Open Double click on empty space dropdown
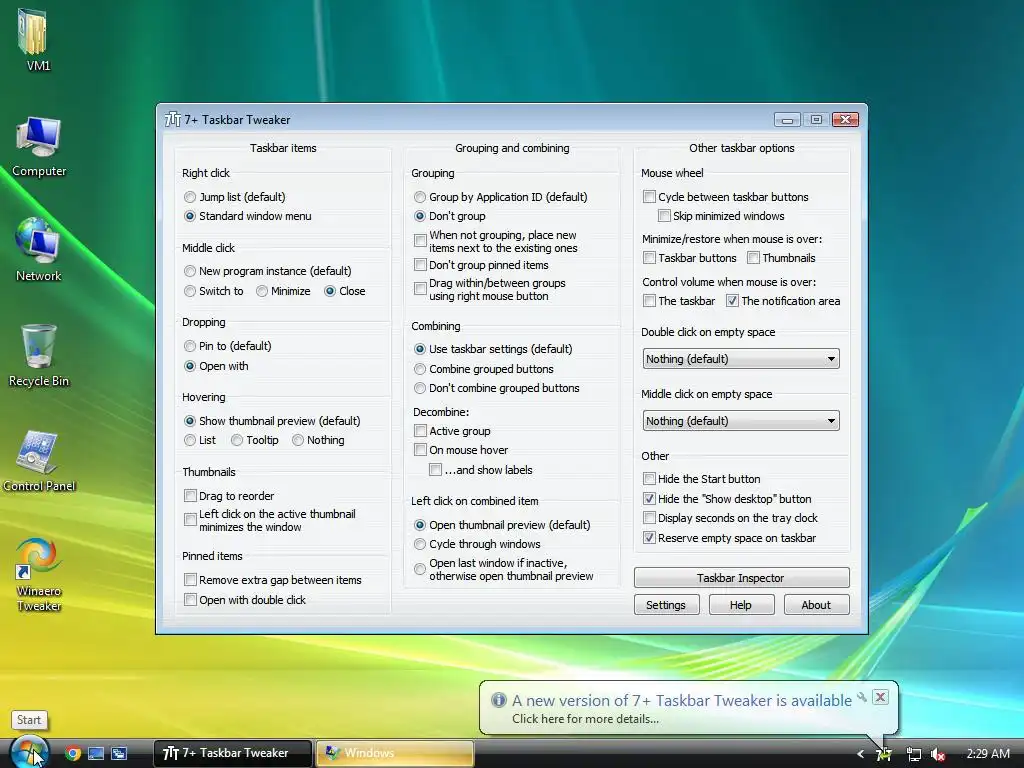The image size is (1024, 768). [x=741, y=359]
